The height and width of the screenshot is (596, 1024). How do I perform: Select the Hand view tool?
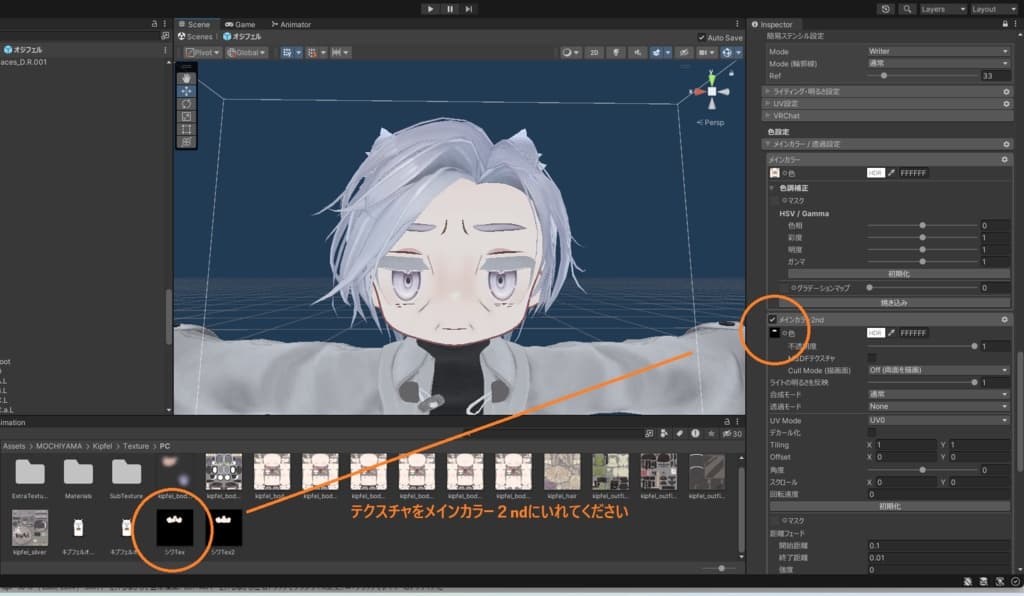point(186,77)
